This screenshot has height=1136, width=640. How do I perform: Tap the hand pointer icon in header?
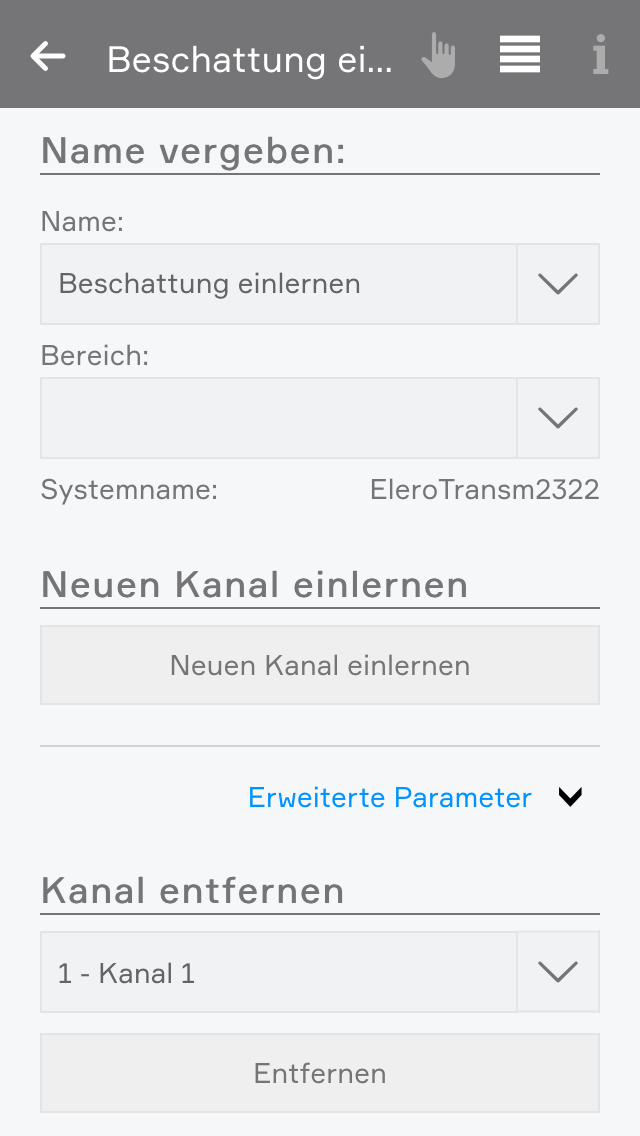tap(438, 56)
